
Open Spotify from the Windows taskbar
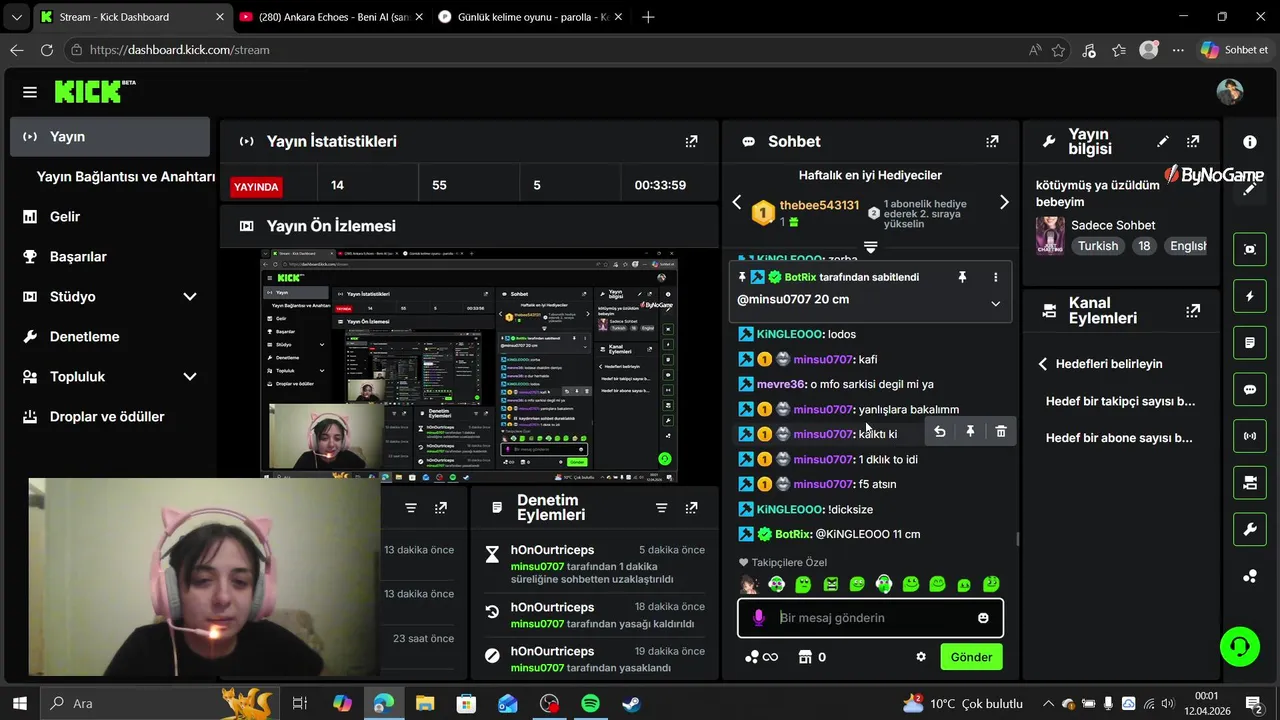(x=590, y=703)
